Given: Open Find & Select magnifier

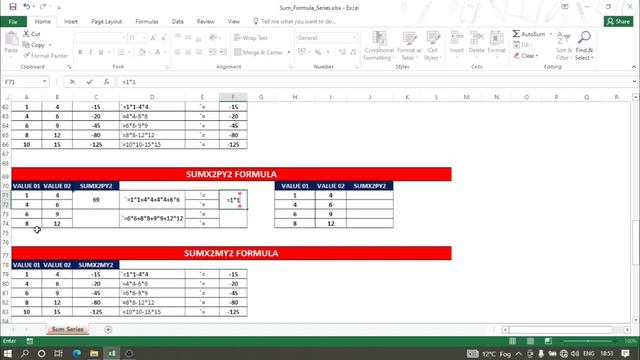Looking at the screenshot, I should [x=584, y=46].
